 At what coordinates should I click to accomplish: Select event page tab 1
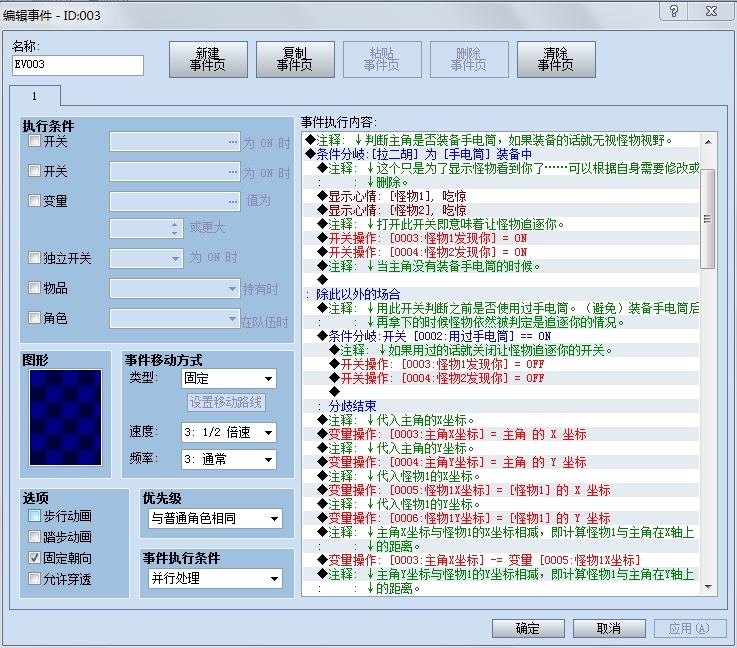point(34,96)
